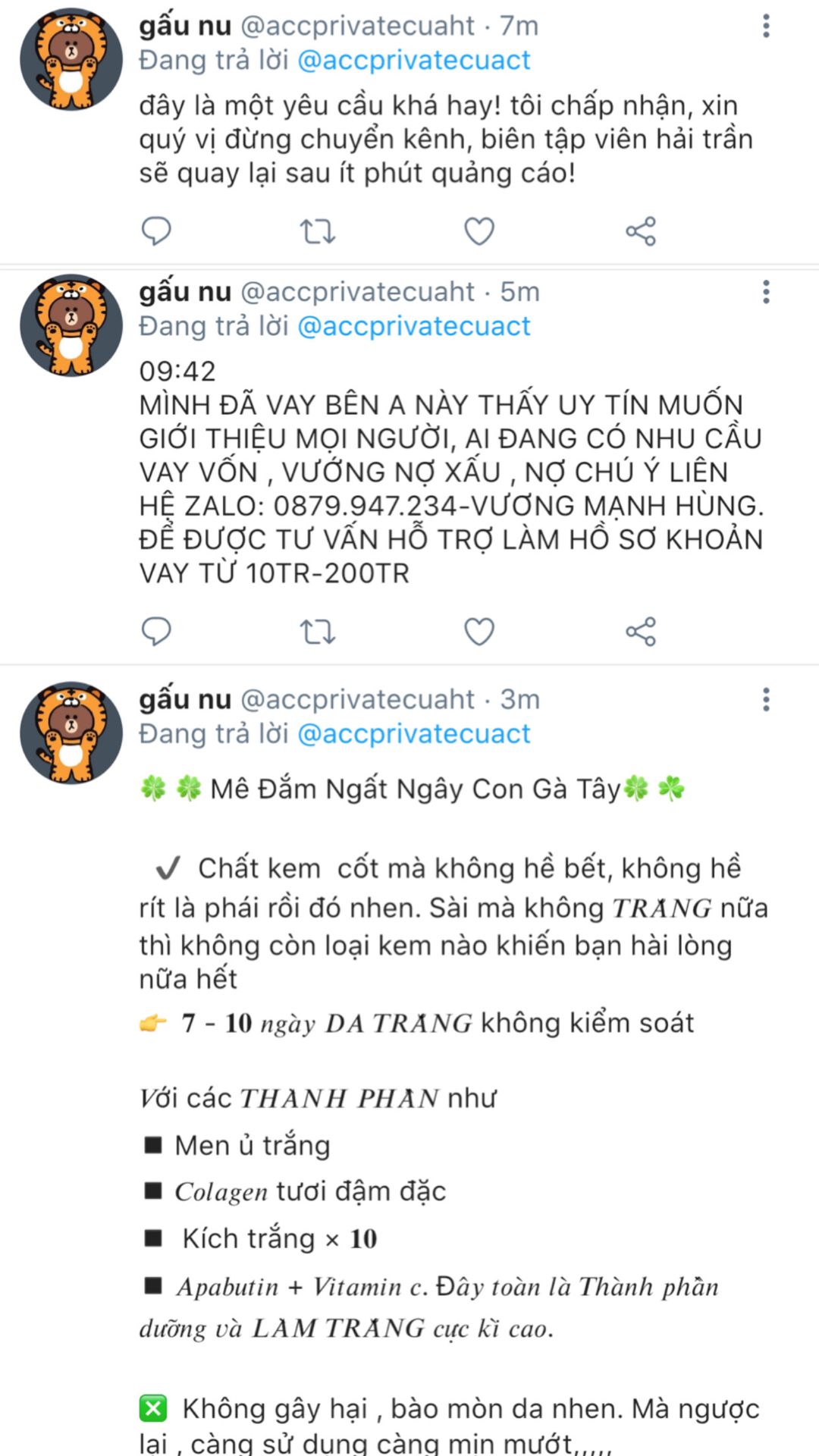This screenshot has height=1456, width=819.
Task: Retweet the first tweet posted 7m ago
Action: pos(318,231)
